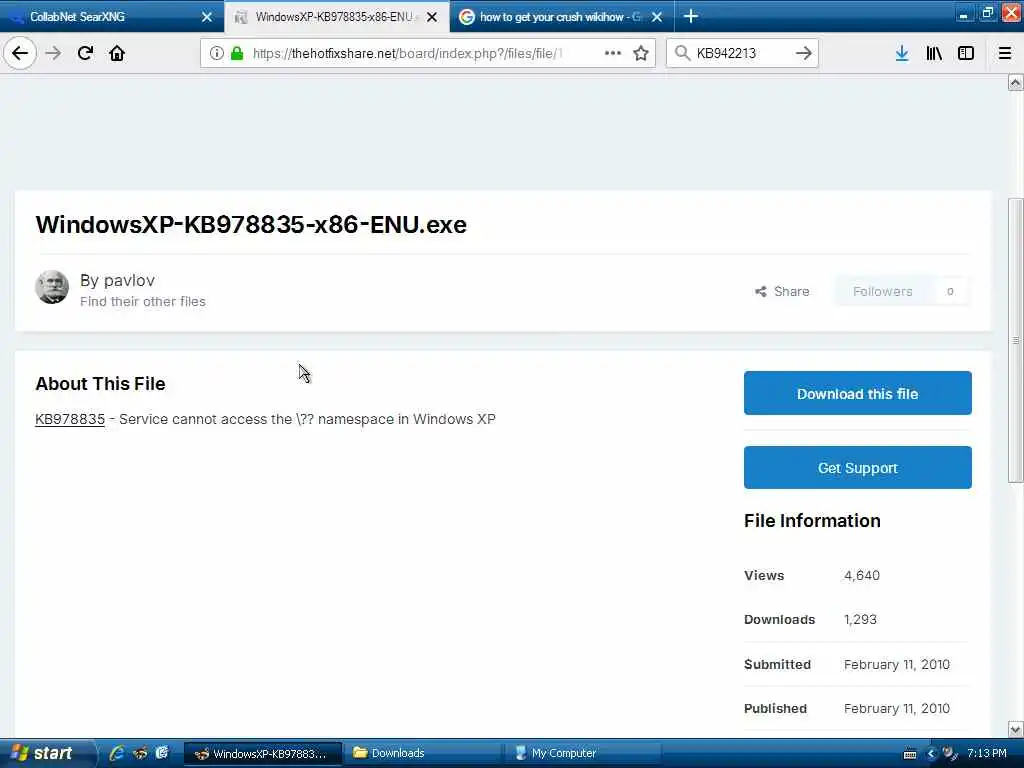Open Downloads folder from taskbar
The width and height of the screenshot is (1024, 768).
pos(422,754)
